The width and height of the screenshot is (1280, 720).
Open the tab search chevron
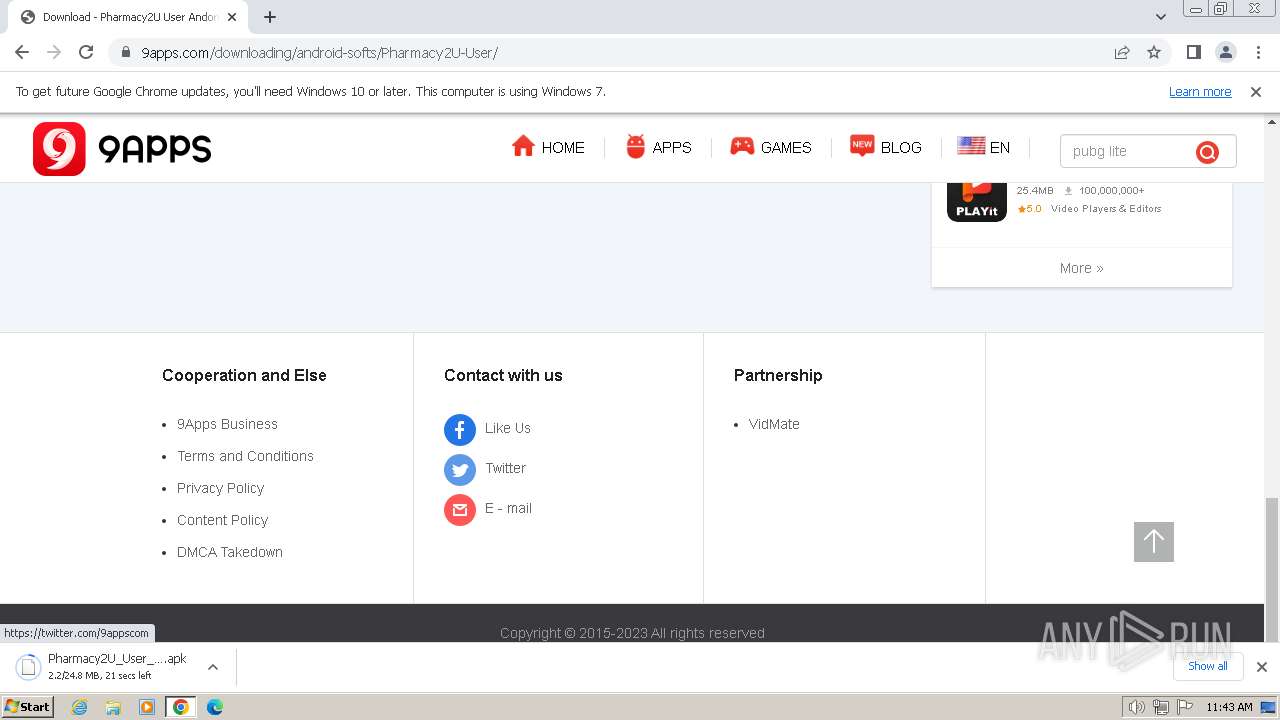point(1161,17)
